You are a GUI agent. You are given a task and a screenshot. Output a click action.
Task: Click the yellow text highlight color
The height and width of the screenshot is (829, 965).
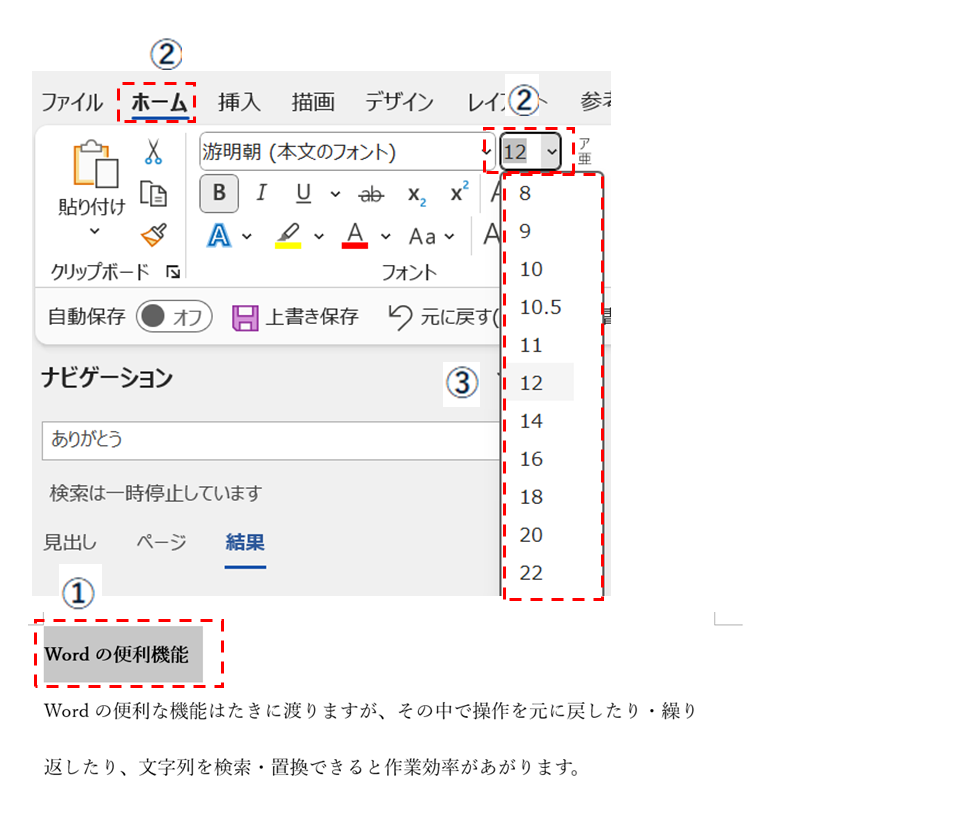coord(288,236)
